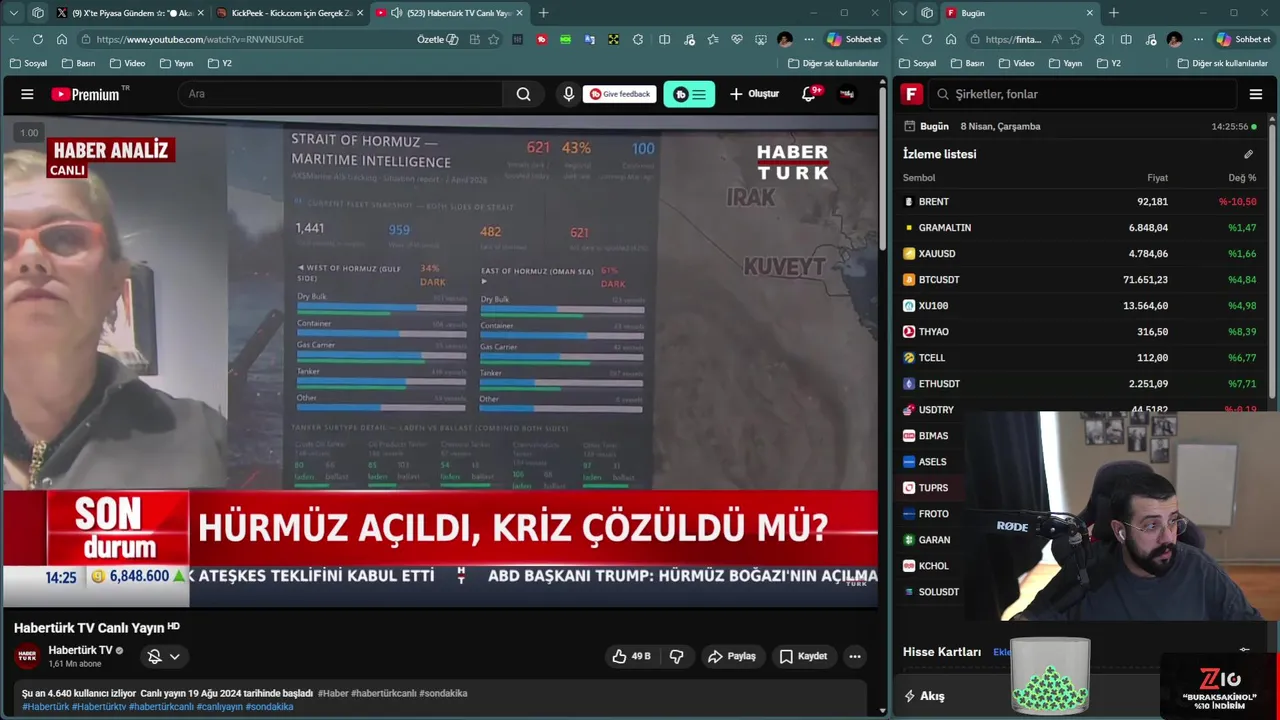Open the Y2 bookmarks folder in Fintables window
This screenshot has width=1280, height=720.
coord(1108,63)
